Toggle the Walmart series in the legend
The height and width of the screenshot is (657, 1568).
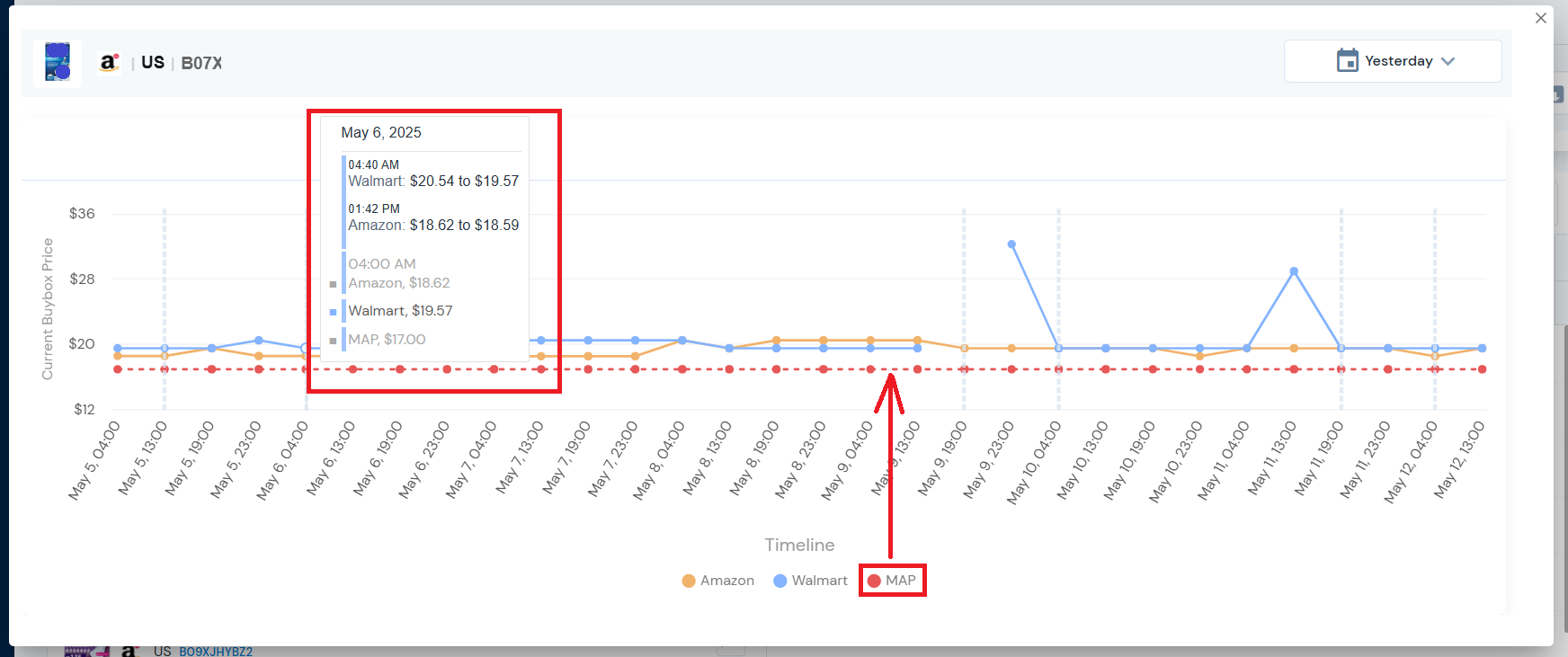(810, 581)
